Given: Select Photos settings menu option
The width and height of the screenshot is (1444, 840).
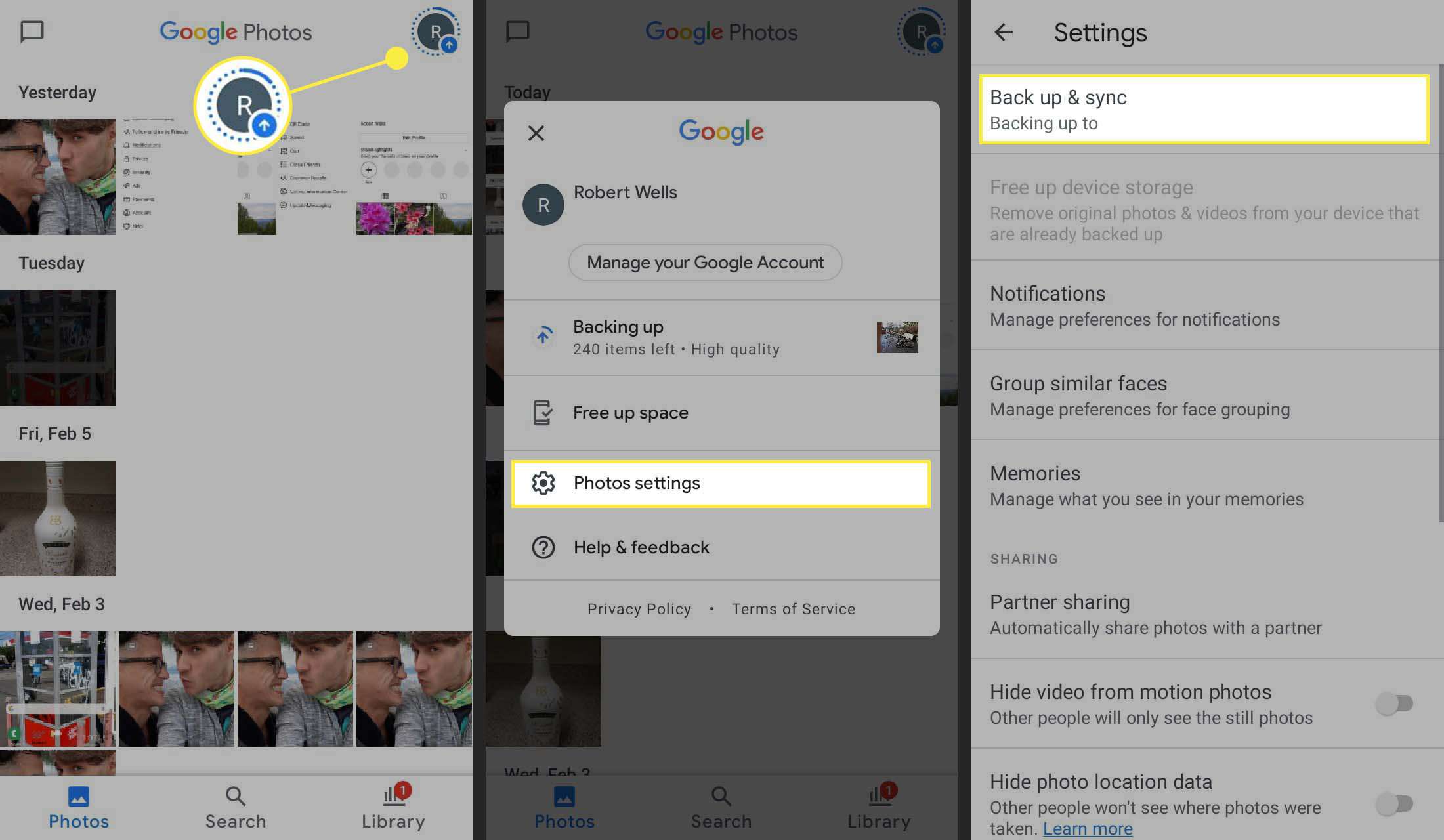Looking at the screenshot, I should click(721, 483).
